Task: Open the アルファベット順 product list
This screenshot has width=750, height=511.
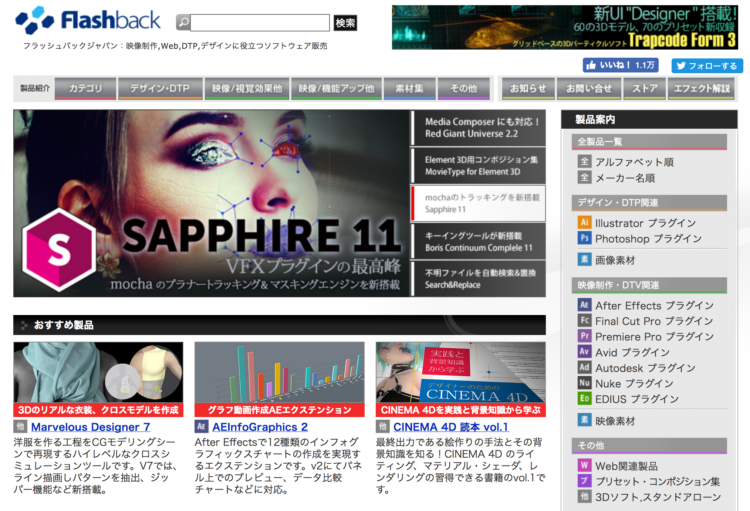Action: [x=634, y=162]
